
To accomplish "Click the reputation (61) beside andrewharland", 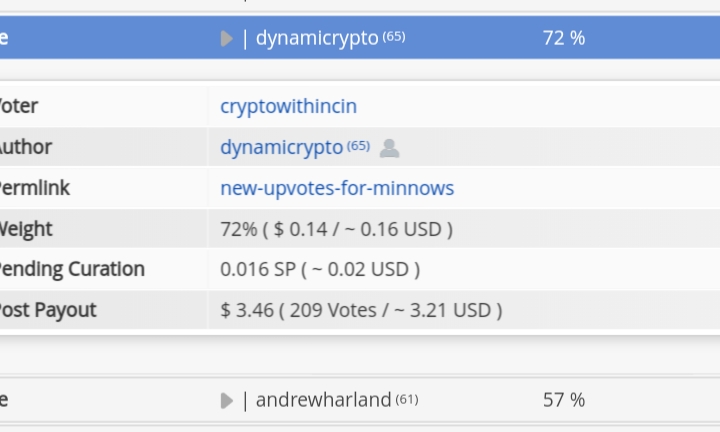I will coord(407,399).
